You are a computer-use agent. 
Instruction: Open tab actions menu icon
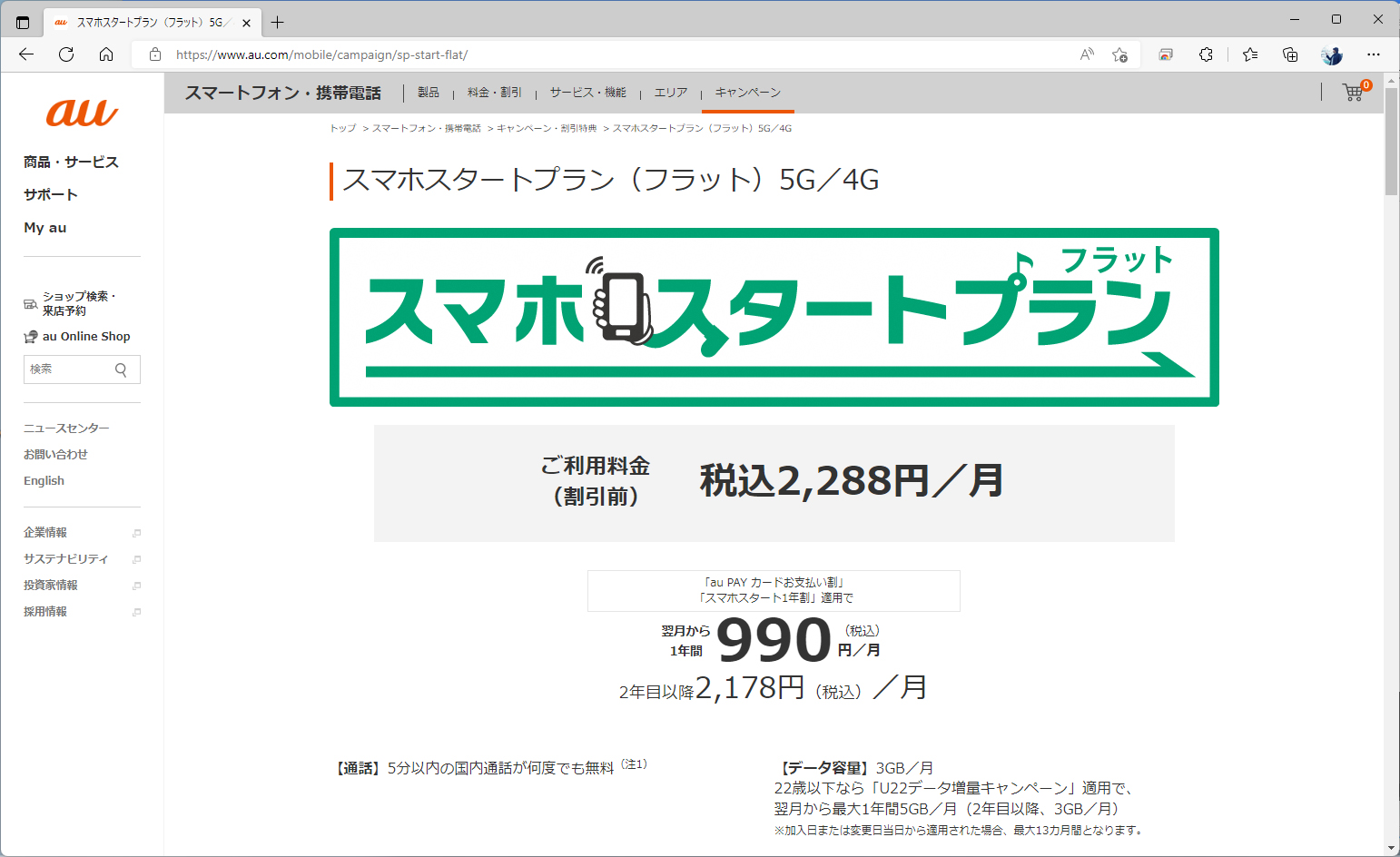(x=23, y=23)
